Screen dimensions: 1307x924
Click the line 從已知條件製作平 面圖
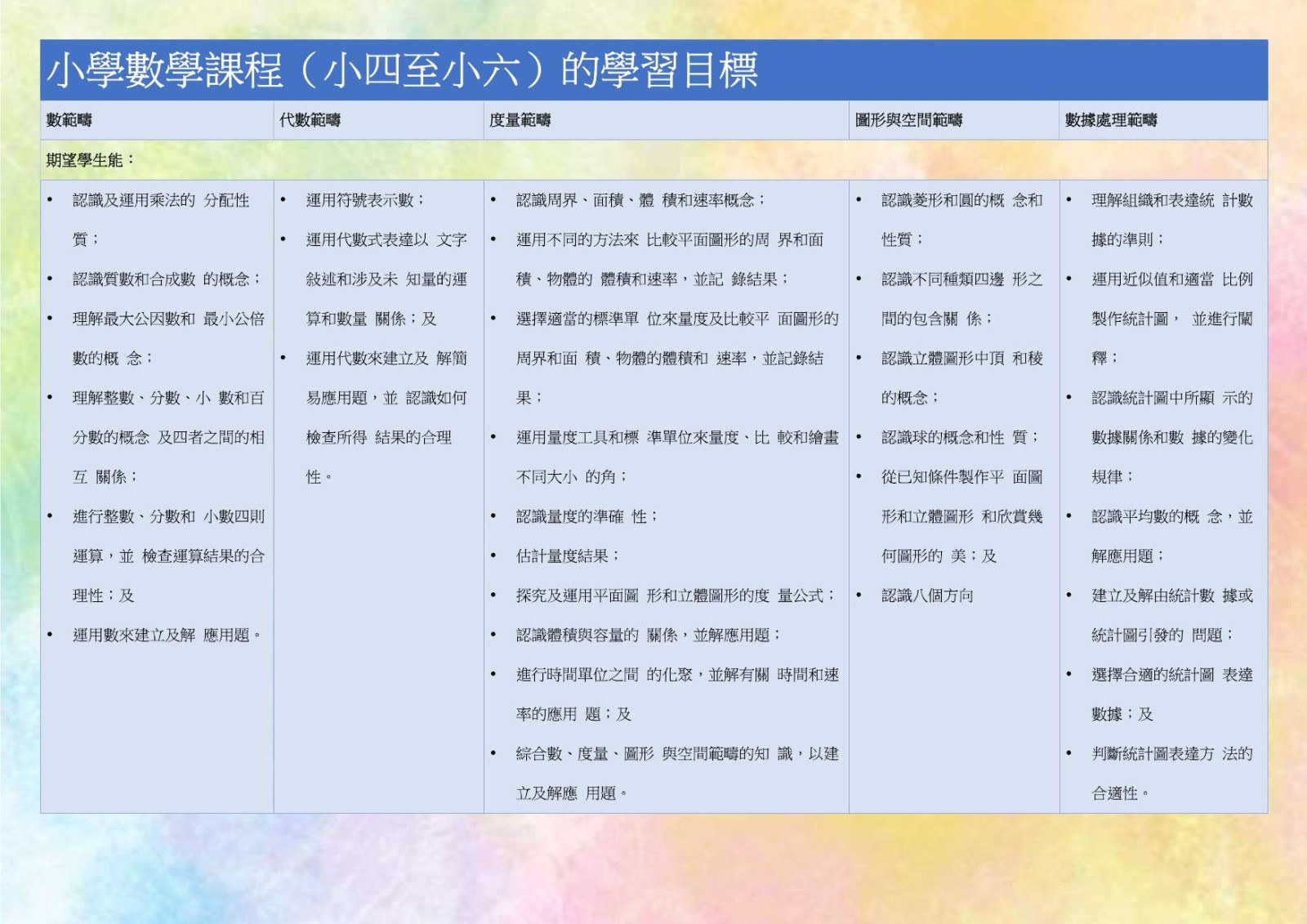962,476
